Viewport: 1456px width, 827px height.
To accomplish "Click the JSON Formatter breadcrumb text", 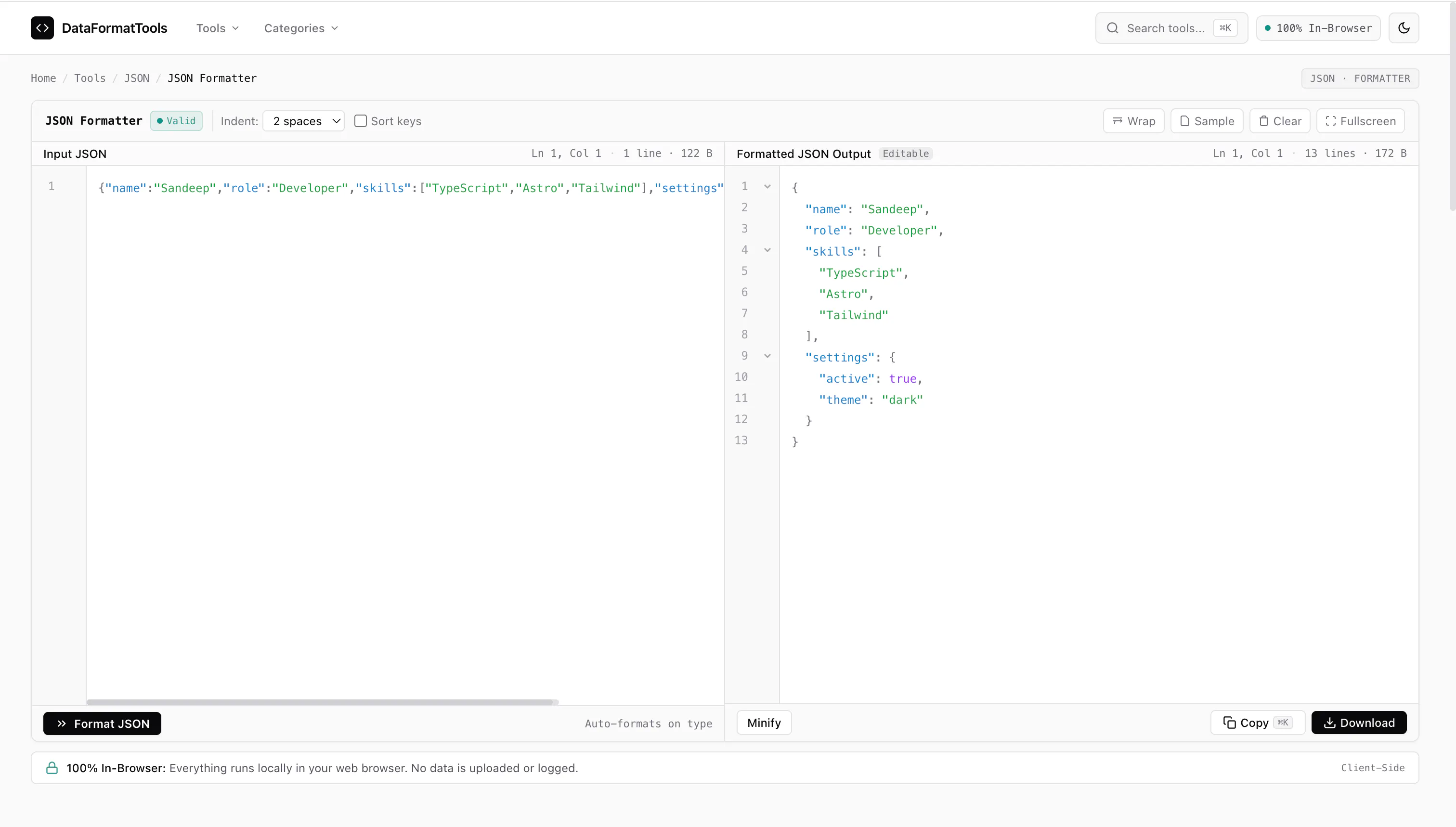I will pyautogui.click(x=212, y=78).
